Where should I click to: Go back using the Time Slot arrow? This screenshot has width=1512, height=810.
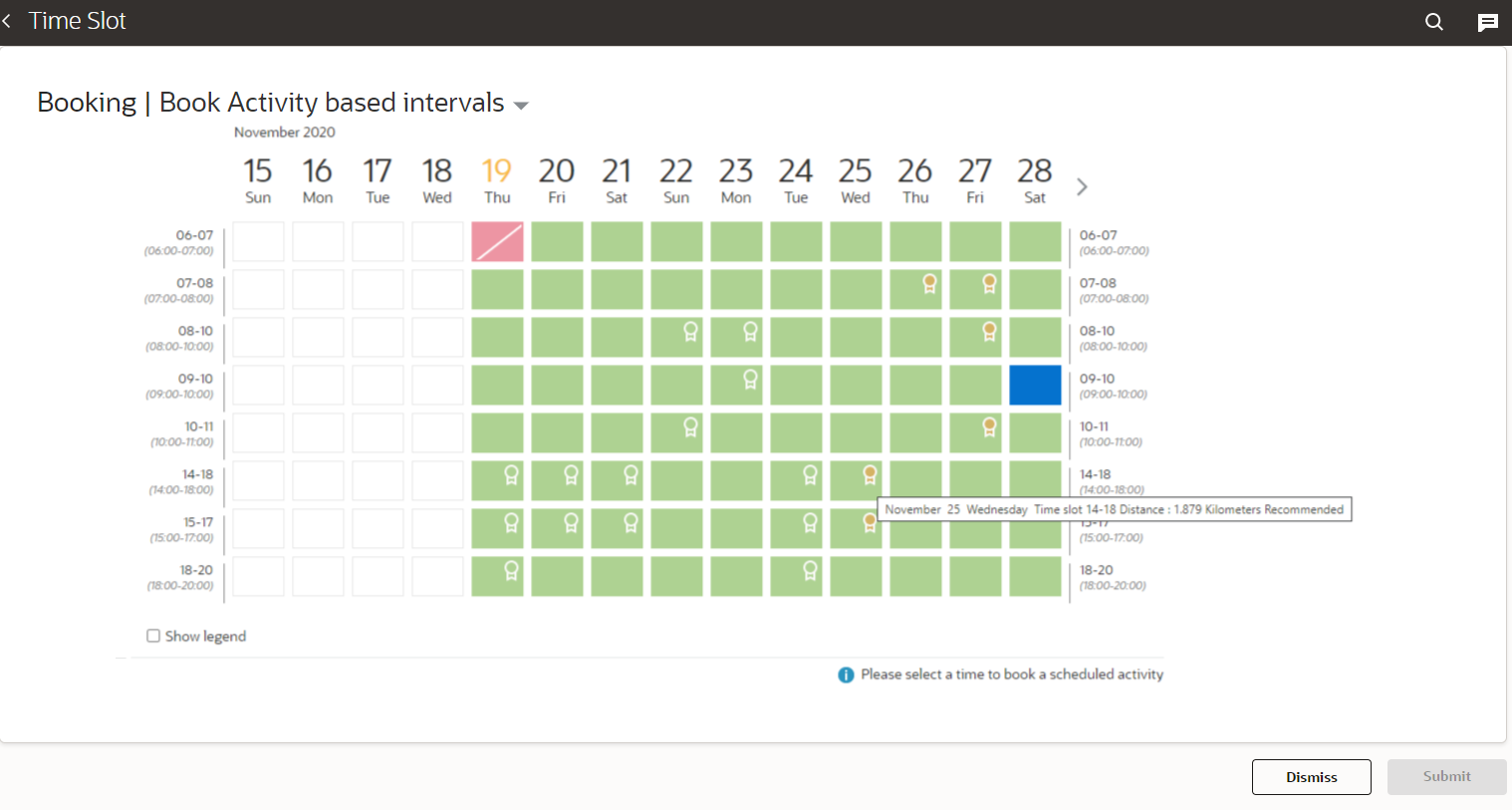pos(8,21)
